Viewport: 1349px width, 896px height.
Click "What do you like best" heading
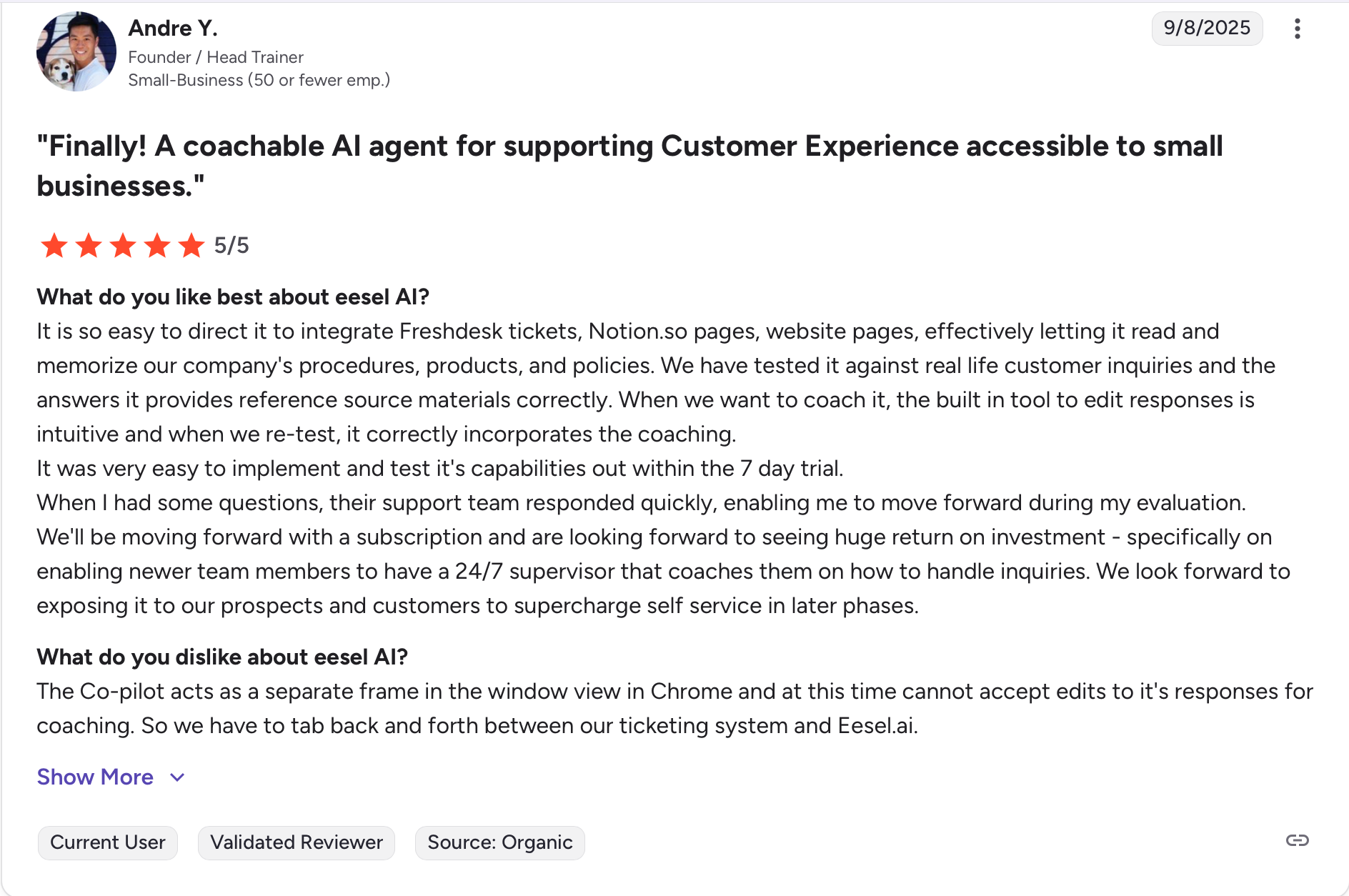[233, 297]
